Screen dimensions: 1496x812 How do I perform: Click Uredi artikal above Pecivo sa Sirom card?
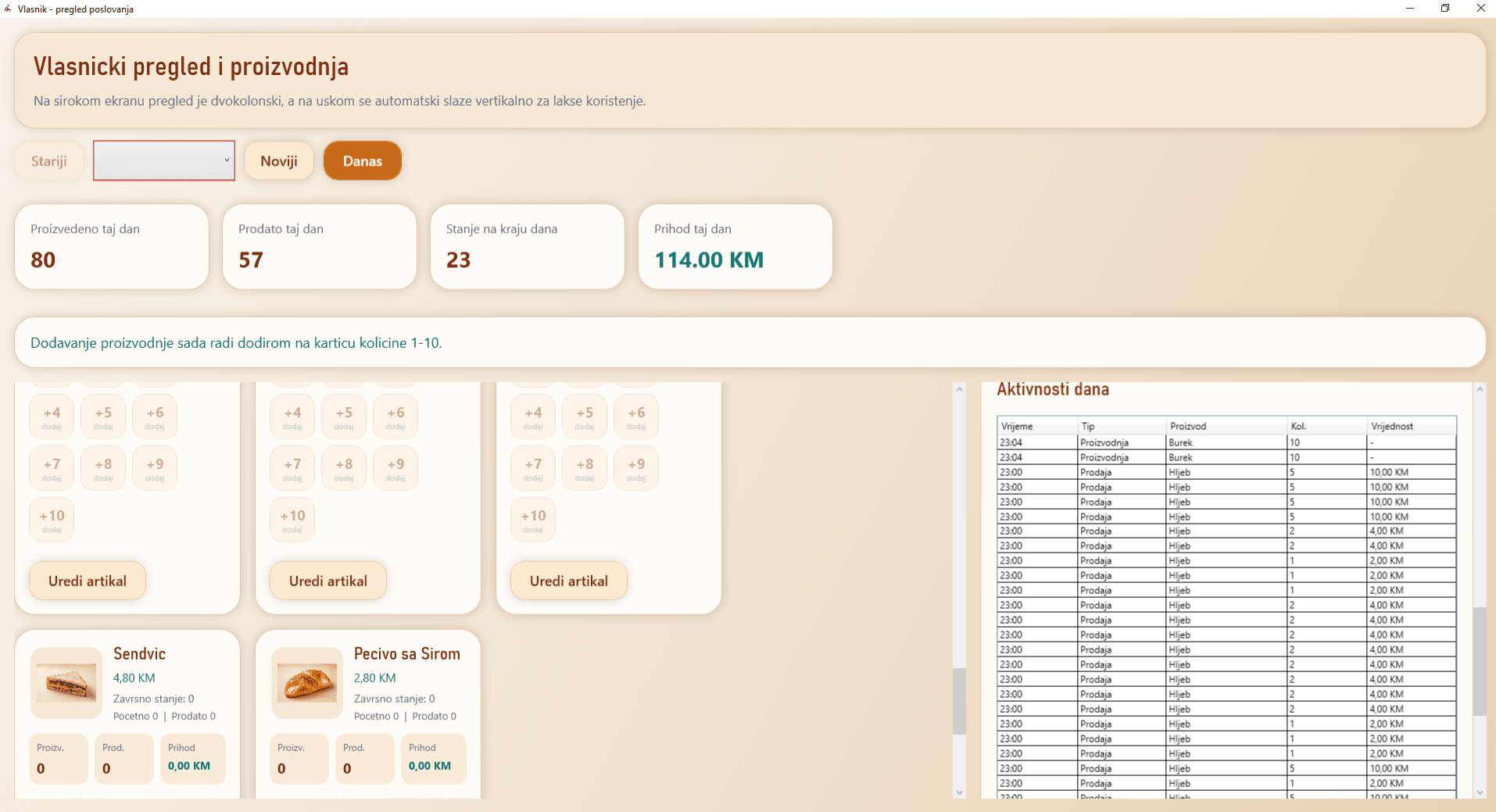point(328,581)
